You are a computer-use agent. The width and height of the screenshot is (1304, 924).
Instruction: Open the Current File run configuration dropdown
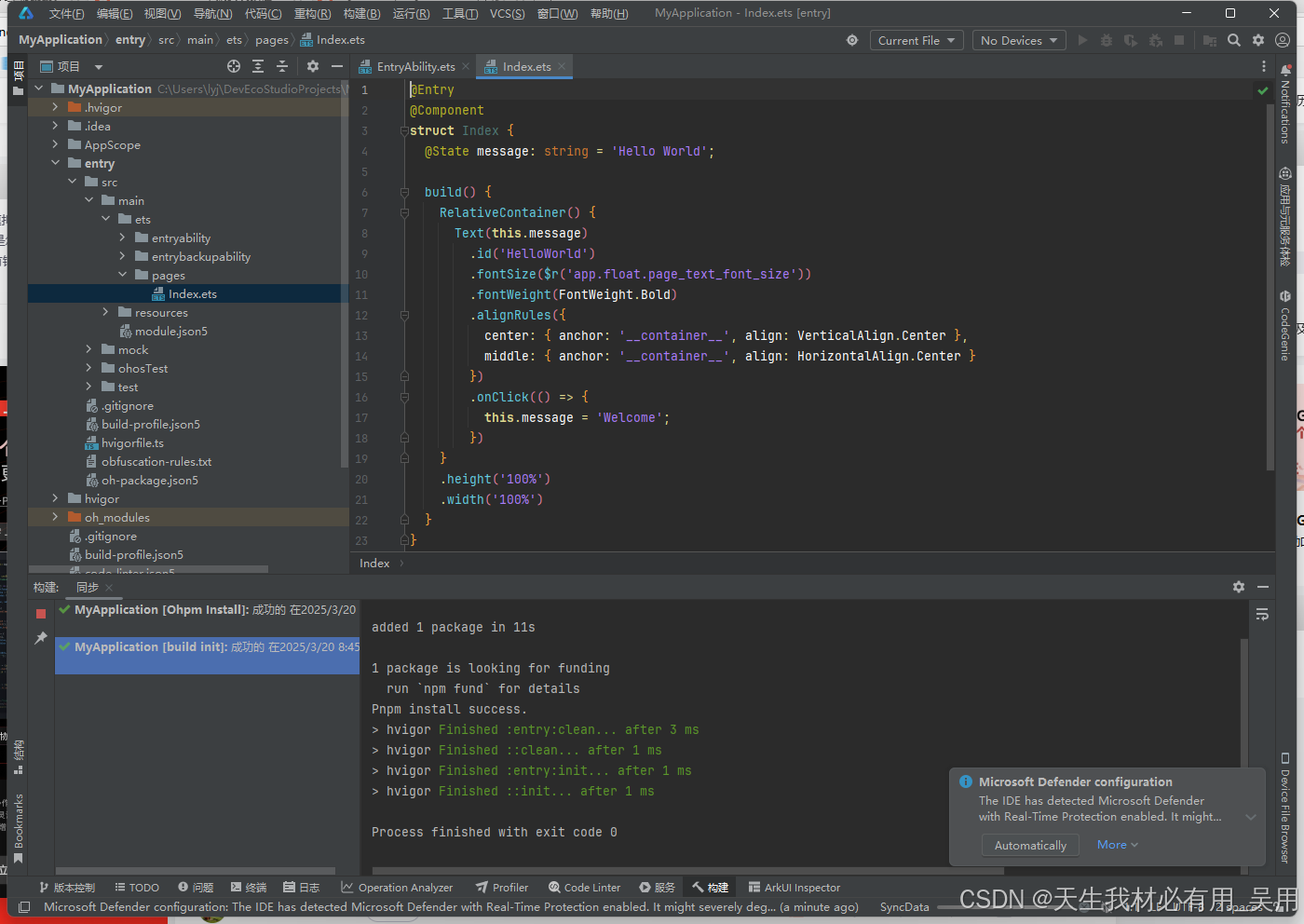click(917, 40)
